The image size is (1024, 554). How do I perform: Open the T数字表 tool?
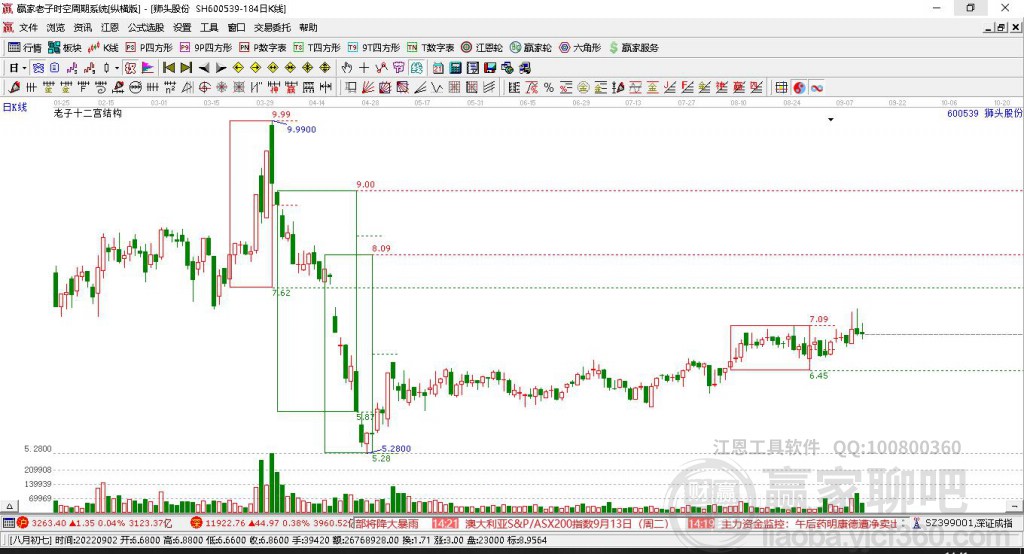[x=430, y=48]
